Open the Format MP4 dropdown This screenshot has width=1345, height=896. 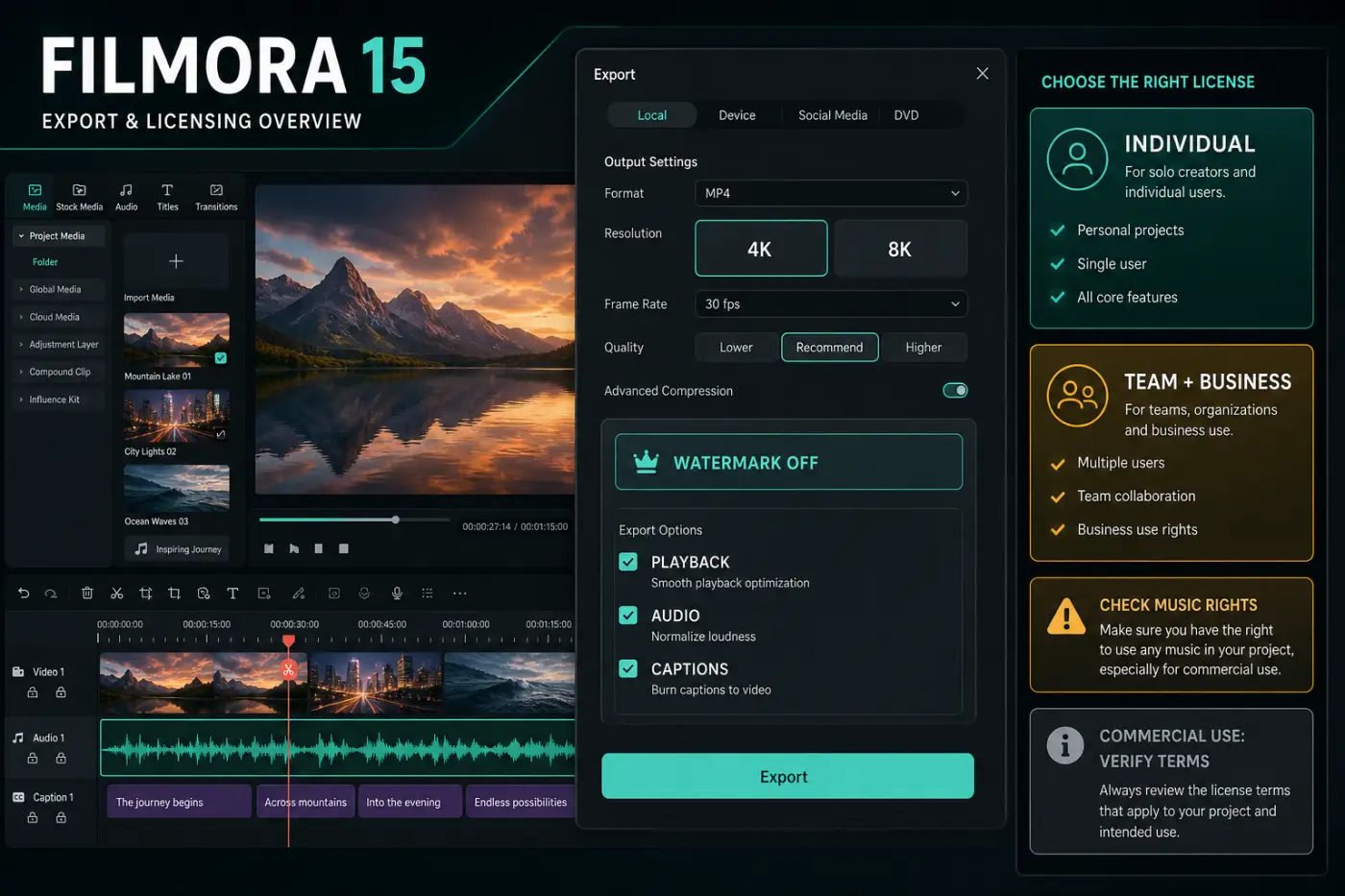pyautogui.click(x=831, y=193)
